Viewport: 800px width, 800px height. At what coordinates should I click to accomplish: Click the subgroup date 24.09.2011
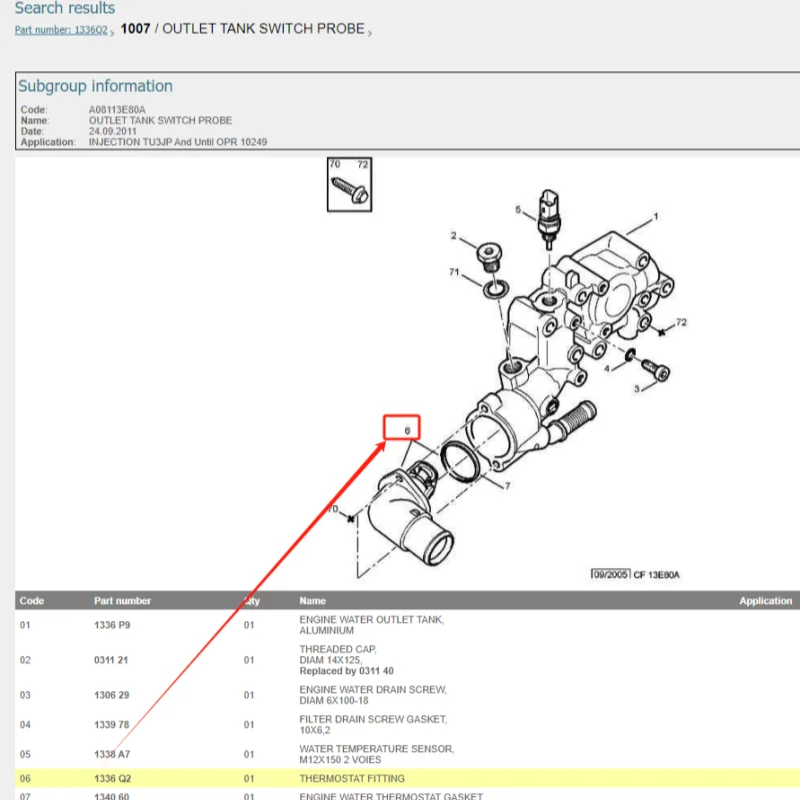113,131
